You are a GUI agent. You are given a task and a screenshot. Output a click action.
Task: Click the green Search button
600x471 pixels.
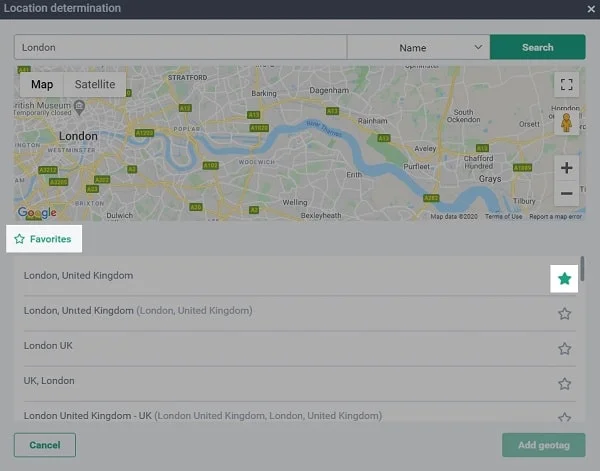(x=537, y=47)
